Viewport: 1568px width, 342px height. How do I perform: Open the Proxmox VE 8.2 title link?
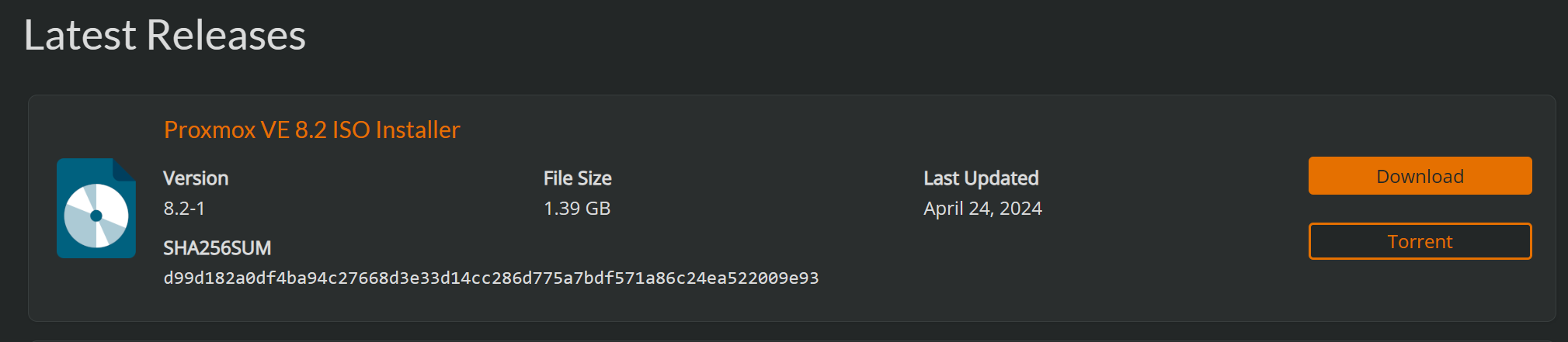pyautogui.click(x=311, y=130)
